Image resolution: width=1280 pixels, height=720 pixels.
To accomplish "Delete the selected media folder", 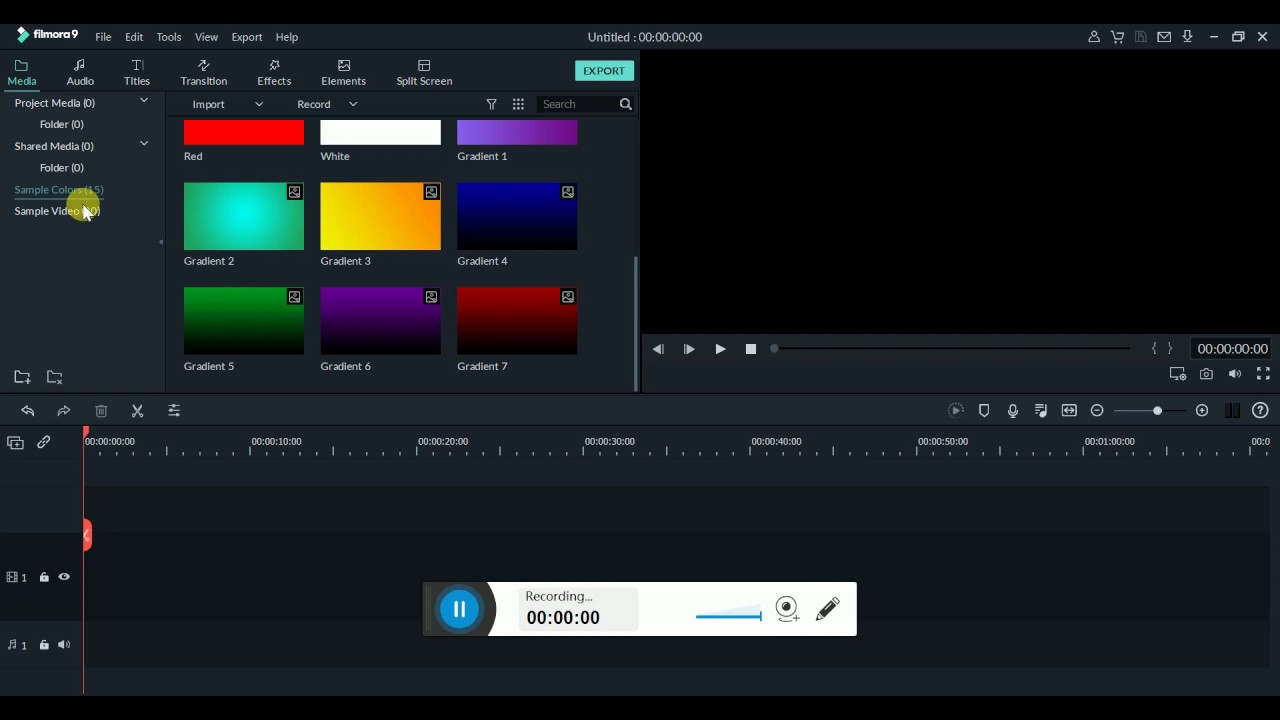I will [x=55, y=377].
